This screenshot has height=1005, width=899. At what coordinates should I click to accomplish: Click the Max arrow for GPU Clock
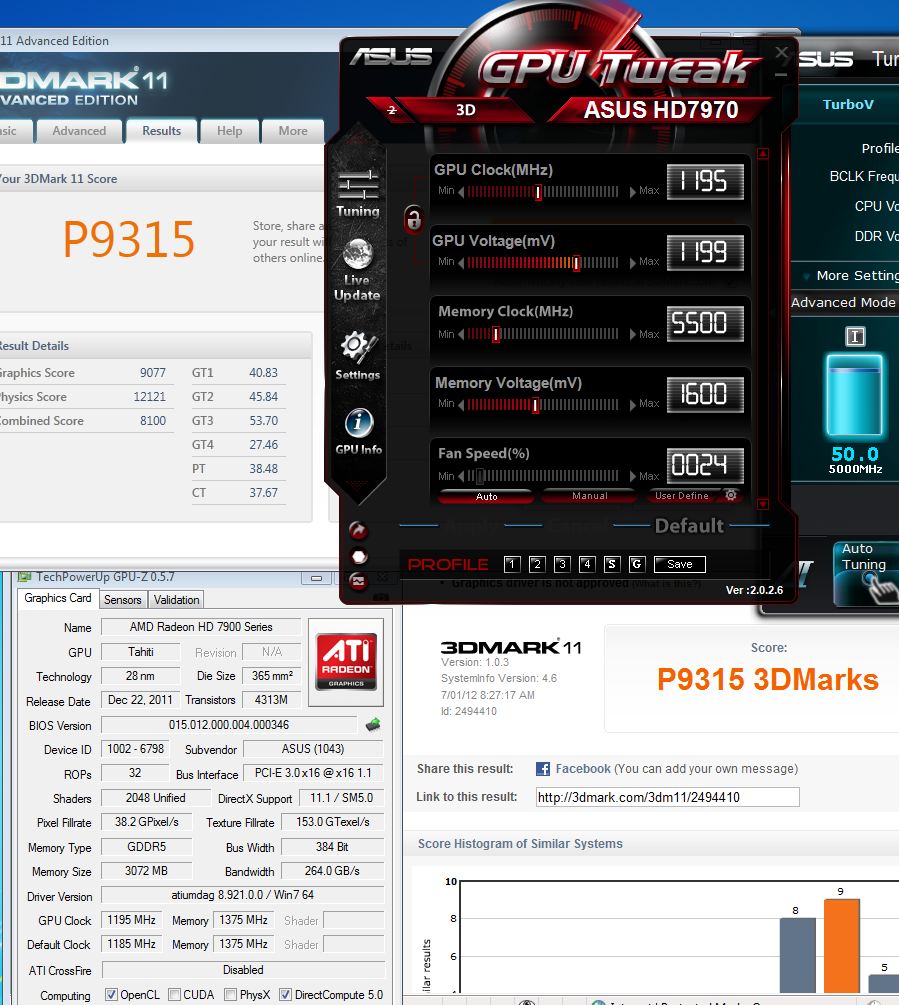(632, 192)
